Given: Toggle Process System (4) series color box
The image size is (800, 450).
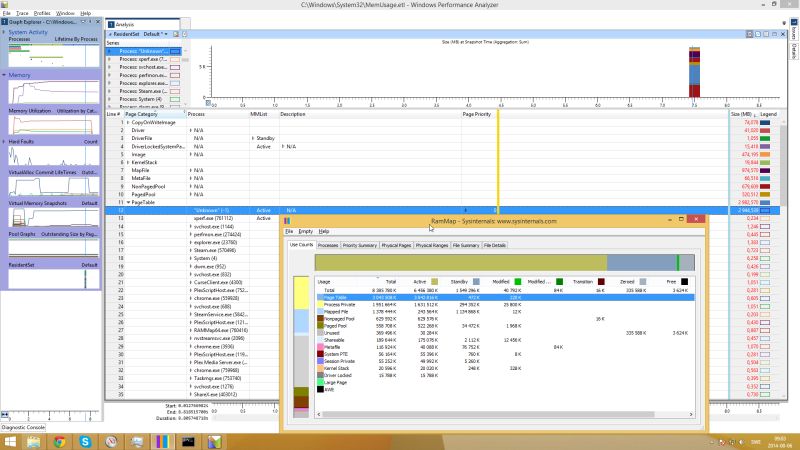Looking at the screenshot, I should tap(175, 99).
